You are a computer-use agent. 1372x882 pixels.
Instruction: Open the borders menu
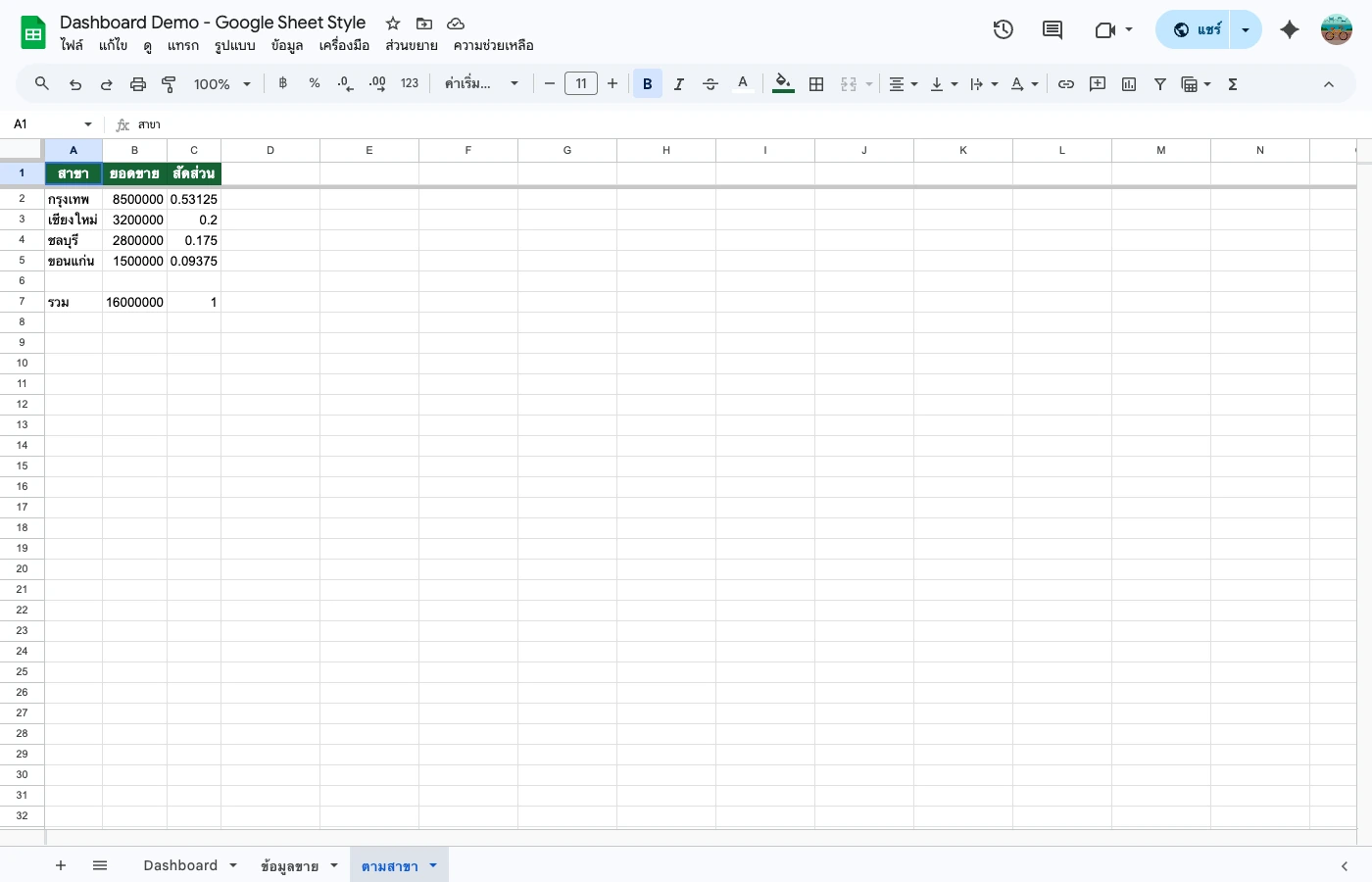[816, 83]
